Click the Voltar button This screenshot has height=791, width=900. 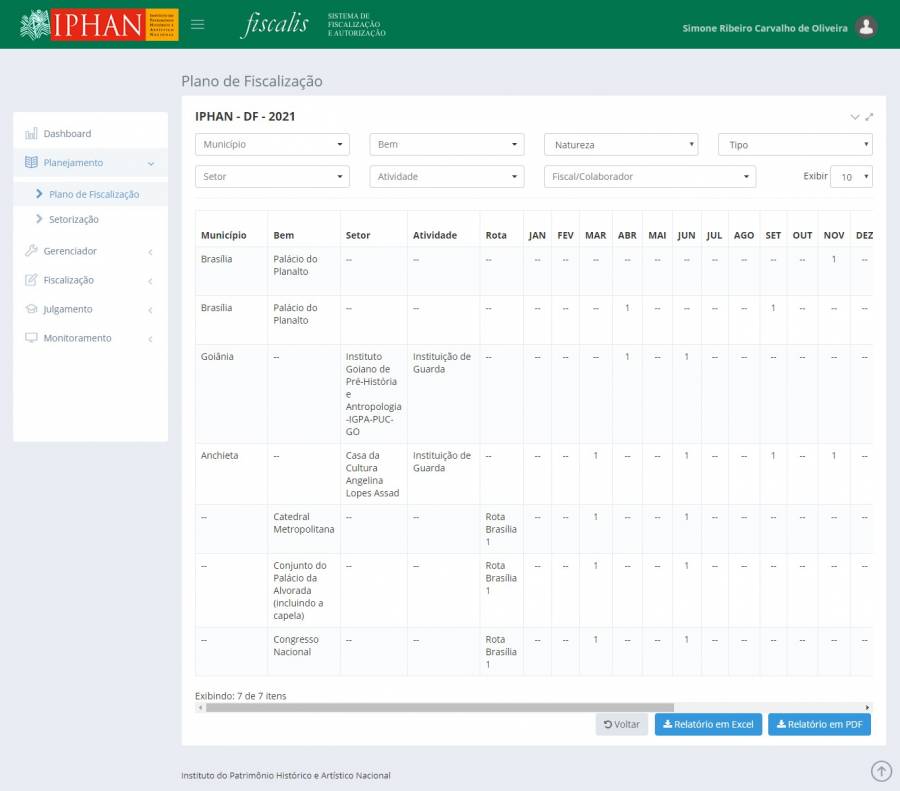click(621, 724)
